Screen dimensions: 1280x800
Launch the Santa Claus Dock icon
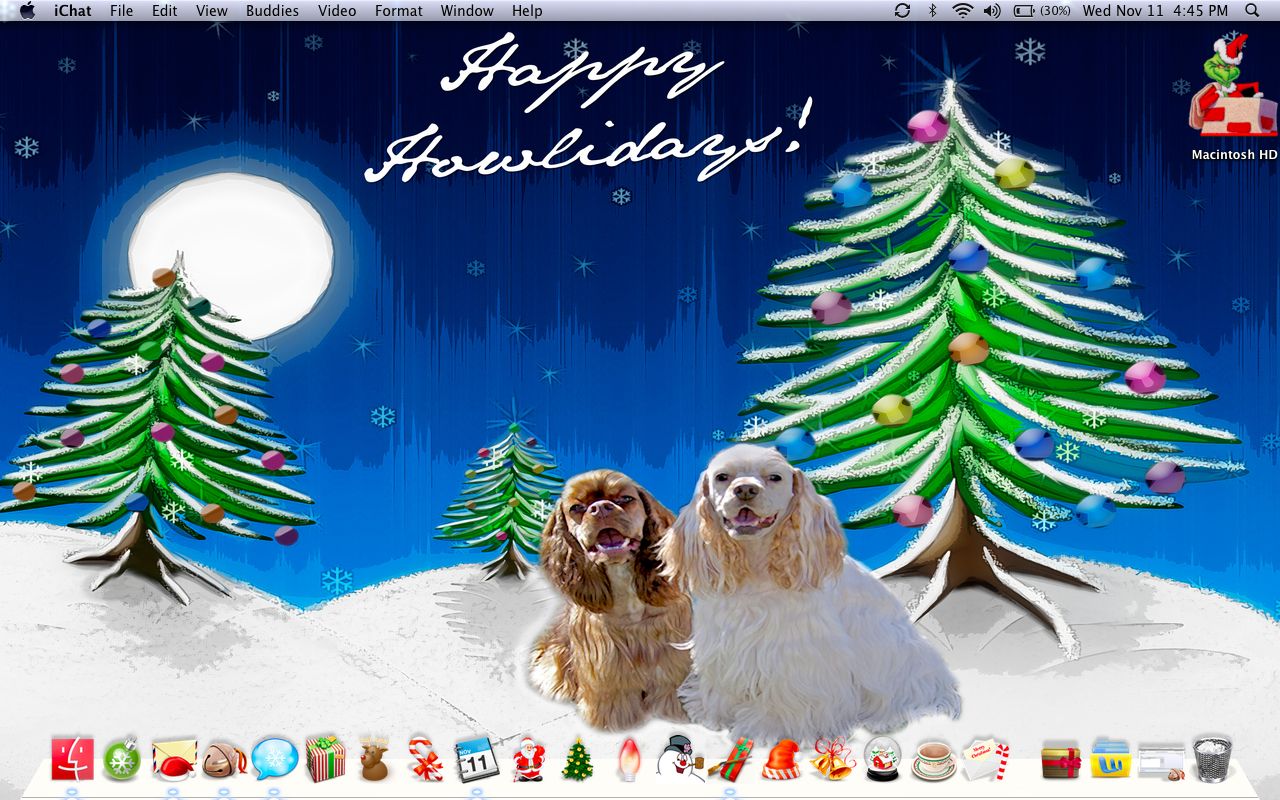pyautogui.click(x=527, y=759)
